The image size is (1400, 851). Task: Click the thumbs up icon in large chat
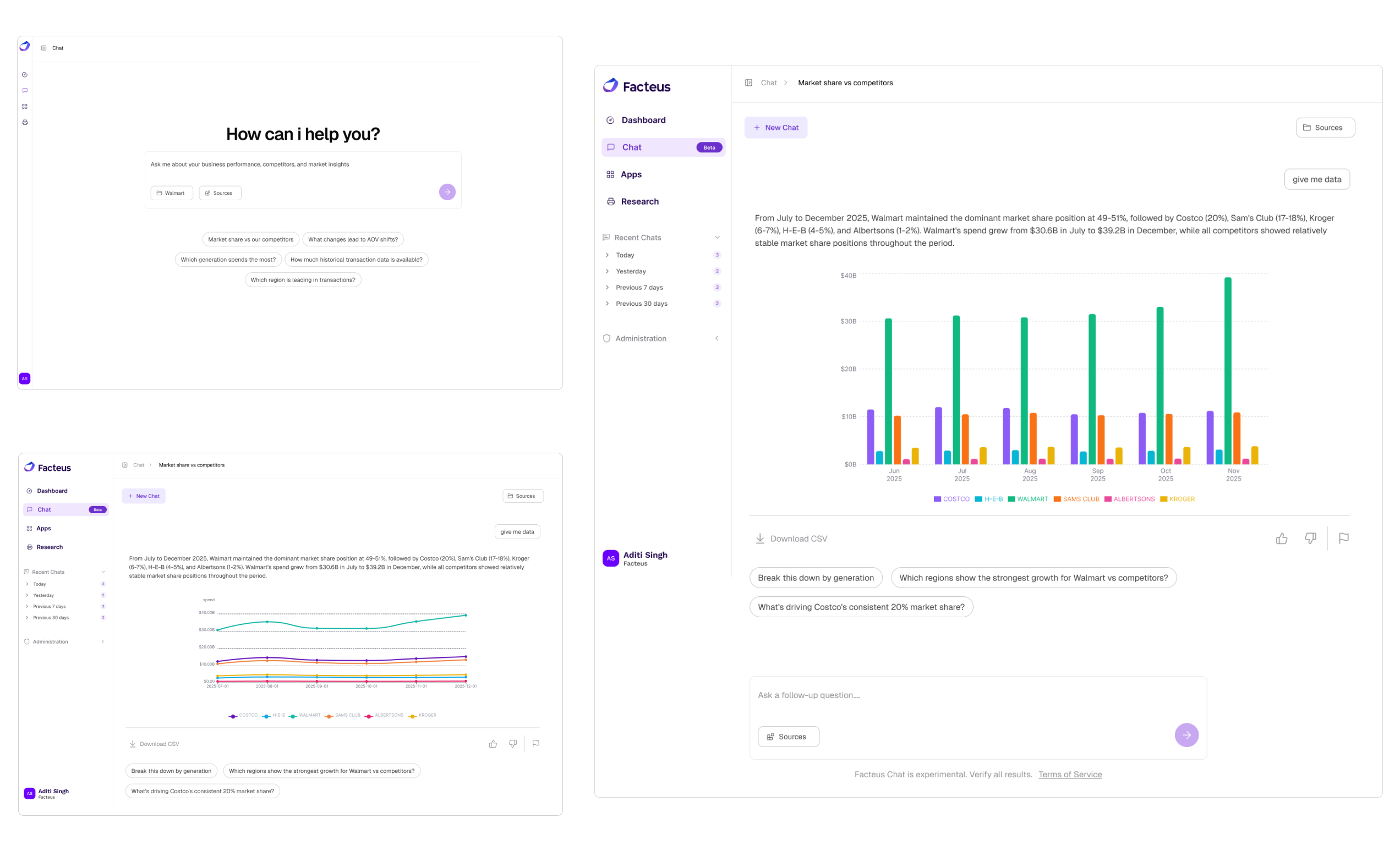click(x=1281, y=539)
